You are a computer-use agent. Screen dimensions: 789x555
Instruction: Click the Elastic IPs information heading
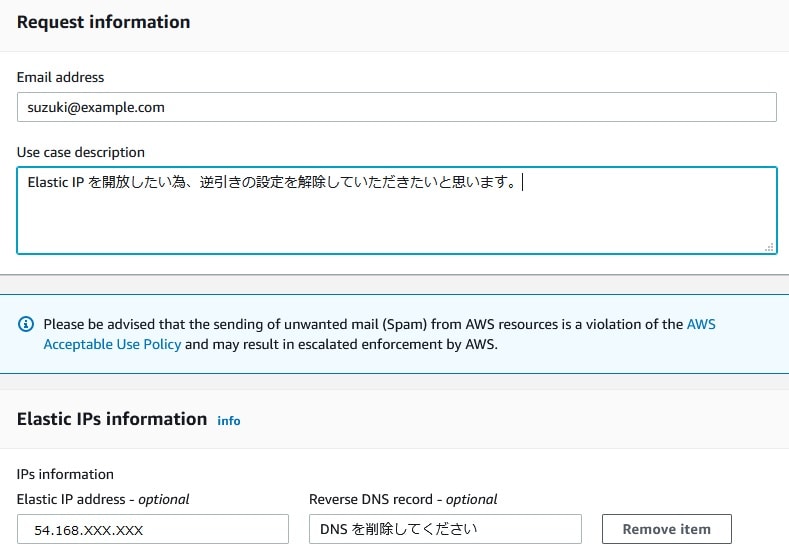coord(112,419)
